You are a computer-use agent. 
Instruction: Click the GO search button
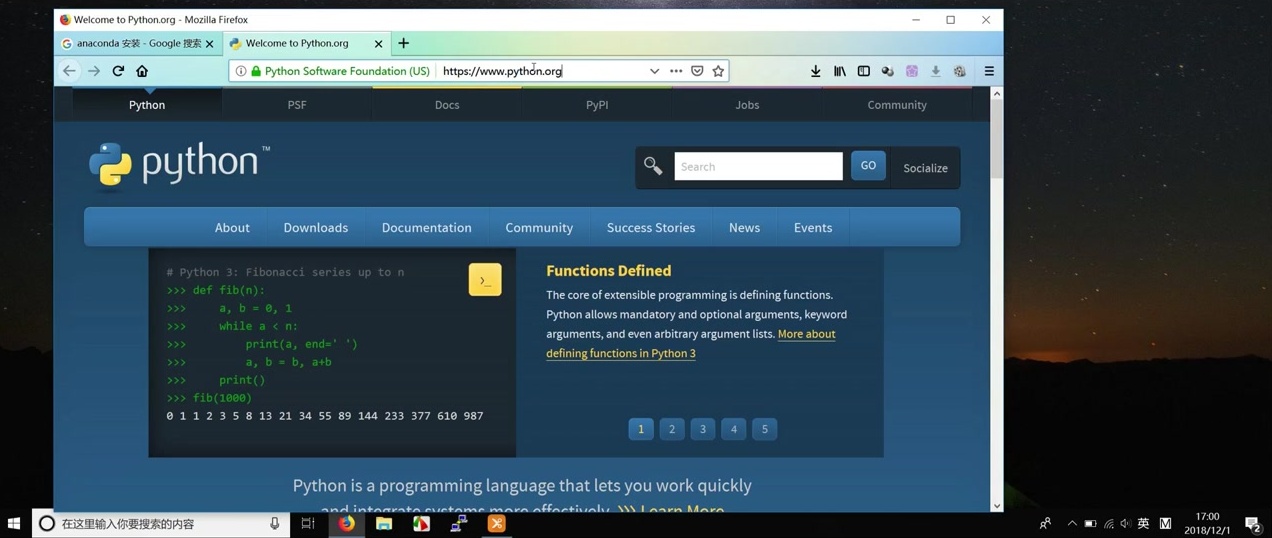(868, 166)
